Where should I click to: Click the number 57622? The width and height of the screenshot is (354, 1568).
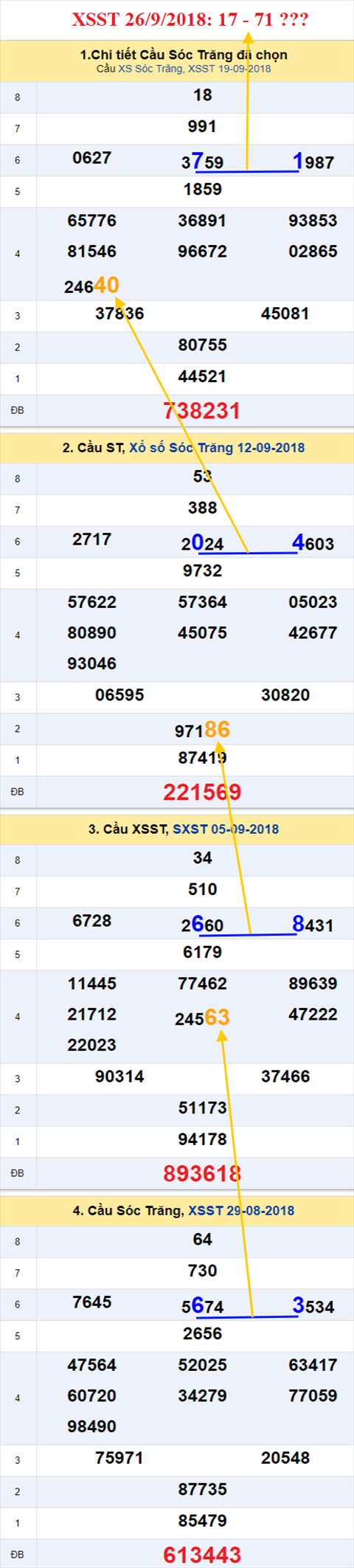92,602
